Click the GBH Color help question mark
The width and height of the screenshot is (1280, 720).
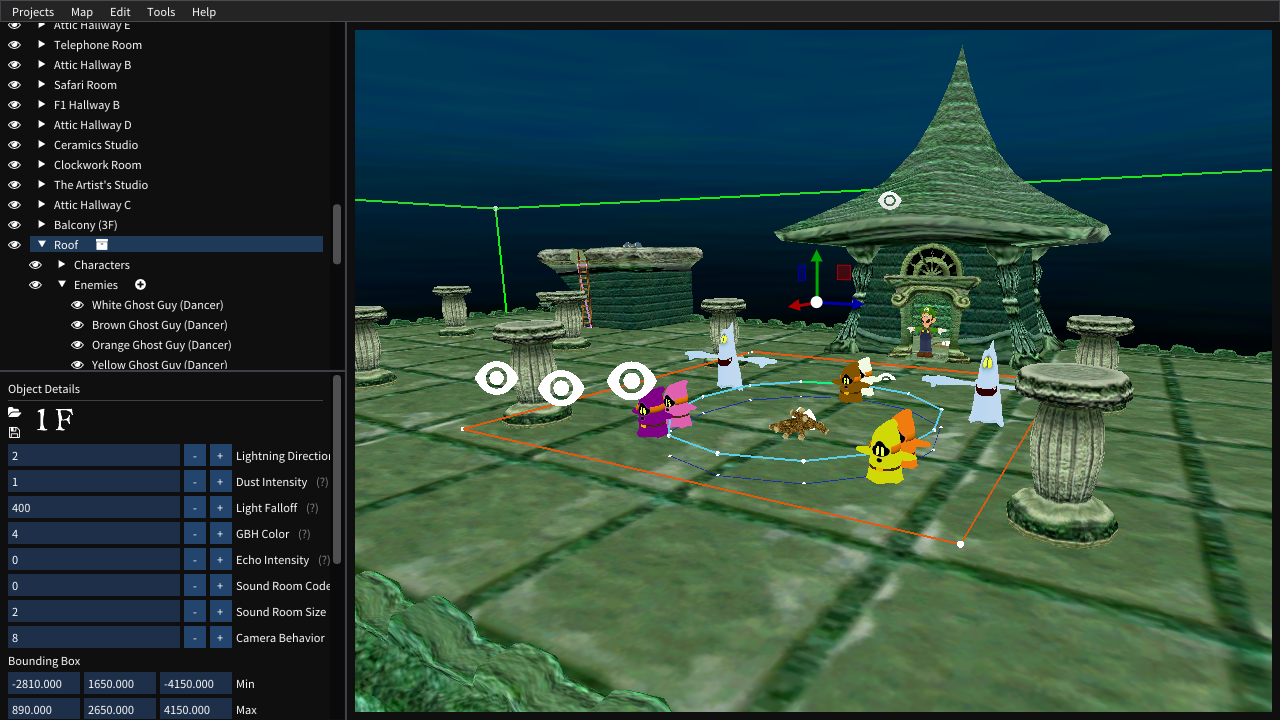pyautogui.click(x=304, y=534)
